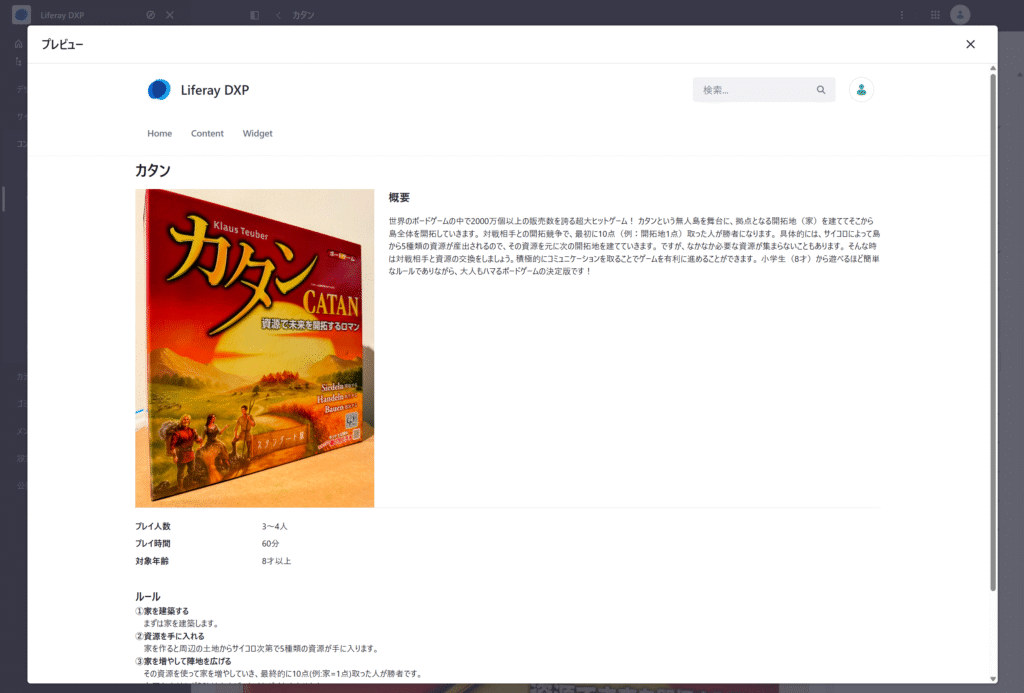Open the user avatar icon in preview header
This screenshot has height=693, width=1024.
pos(861,90)
